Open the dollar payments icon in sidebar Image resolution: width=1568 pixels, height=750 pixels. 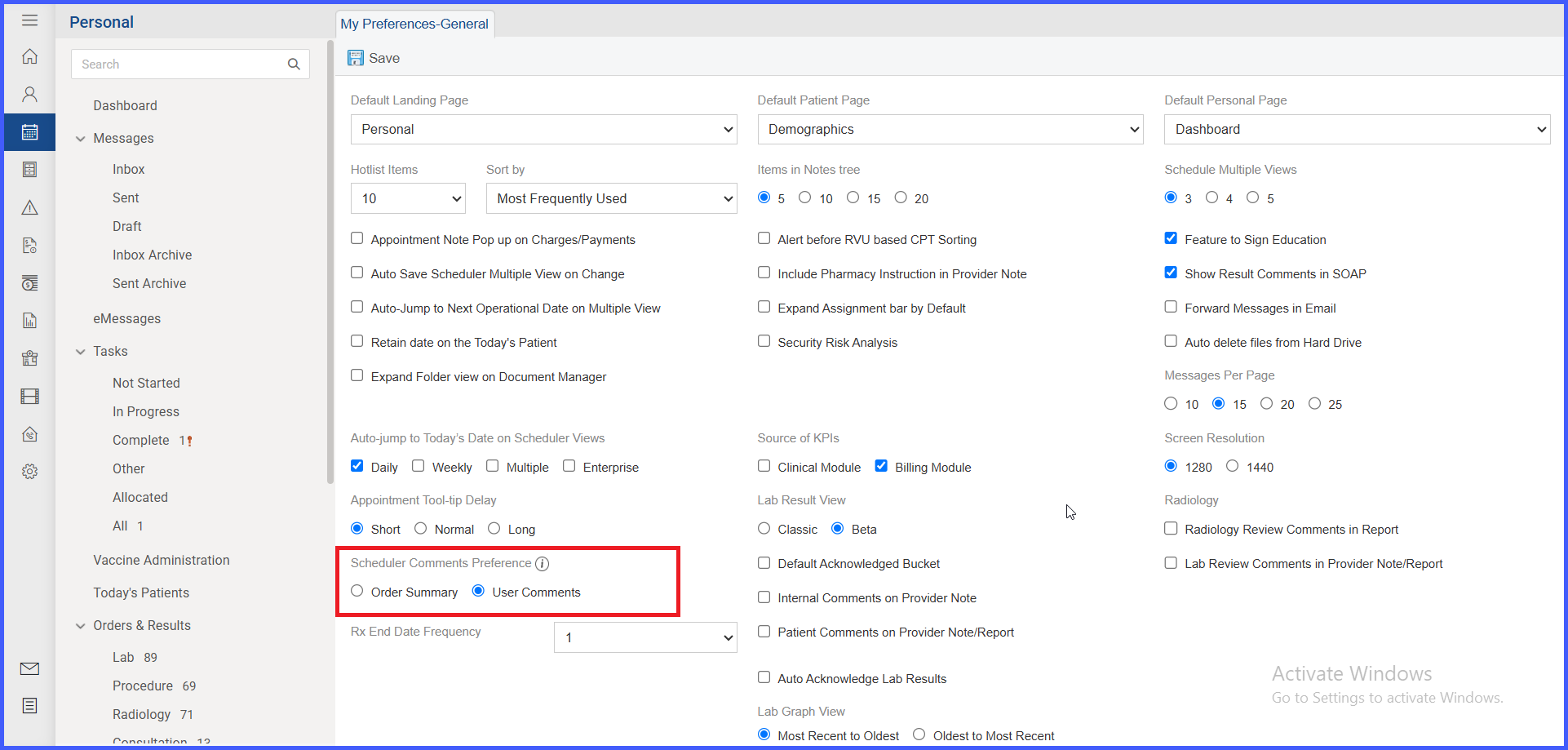pos(29,283)
